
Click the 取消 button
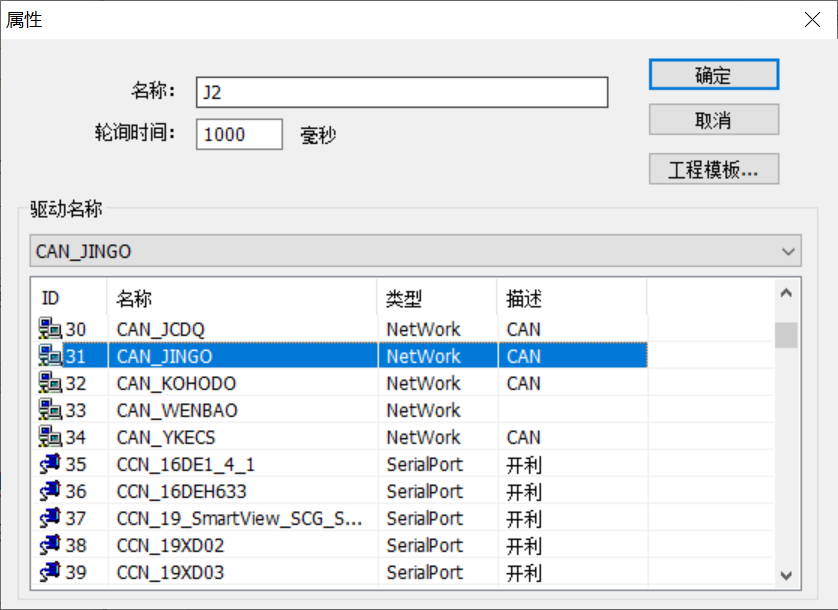713,120
